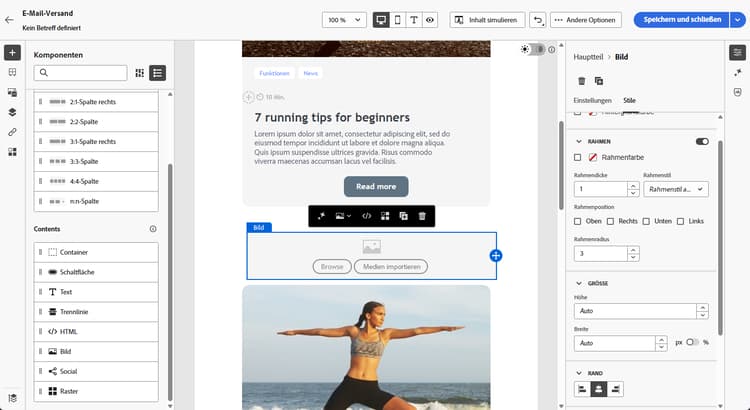This screenshot has height=410, width=750.
Task: Click Speichern und schließen button
Action: (x=682, y=20)
